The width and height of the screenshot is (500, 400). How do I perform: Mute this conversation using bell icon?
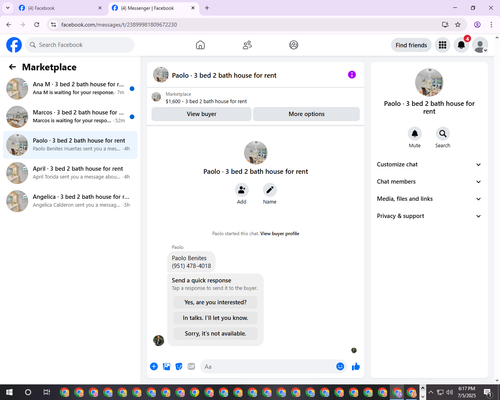(415, 134)
